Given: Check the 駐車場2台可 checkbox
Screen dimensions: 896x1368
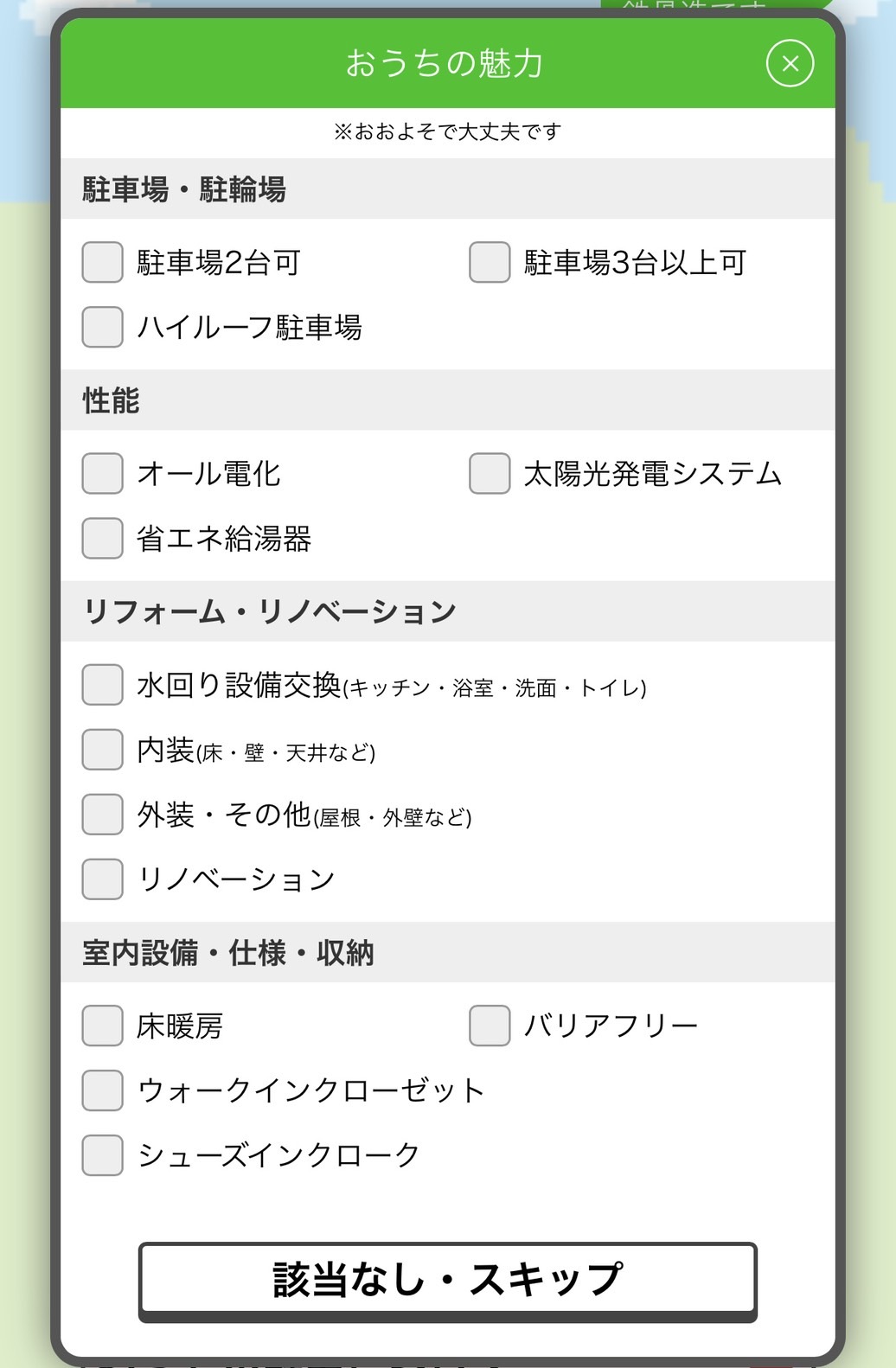Looking at the screenshot, I should 102,262.
